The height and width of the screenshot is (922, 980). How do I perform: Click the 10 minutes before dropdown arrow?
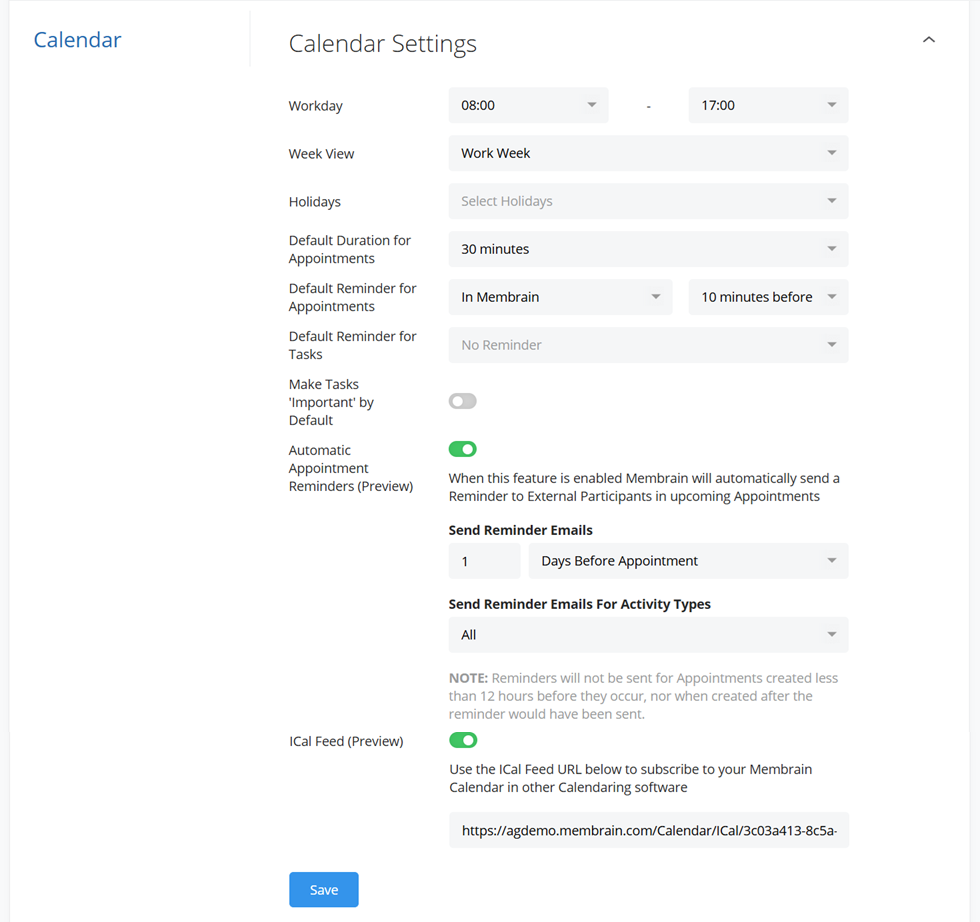coord(832,297)
